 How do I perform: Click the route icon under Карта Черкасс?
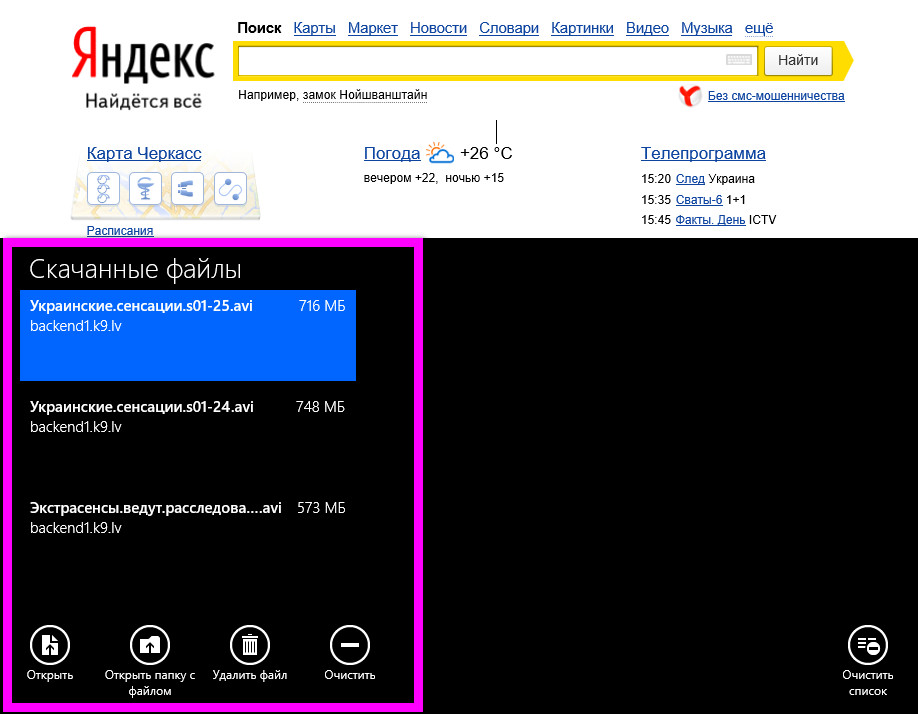click(x=230, y=188)
